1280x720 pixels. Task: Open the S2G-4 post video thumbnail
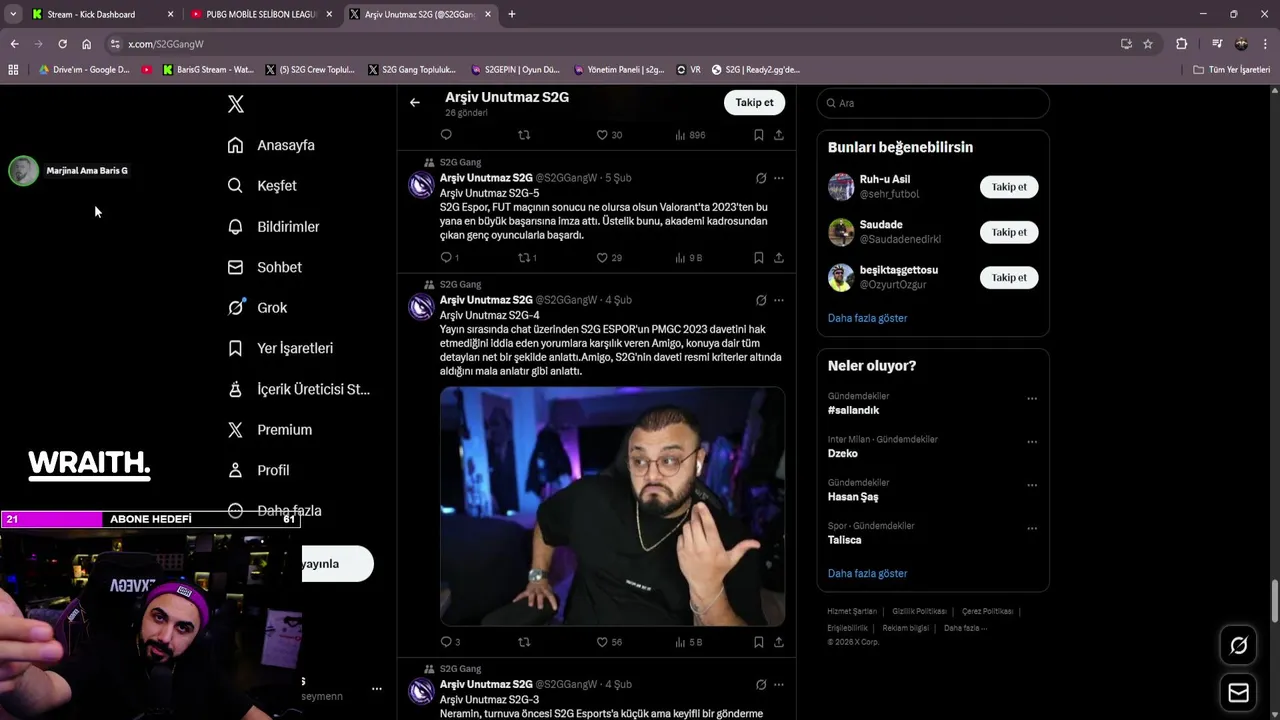coord(612,506)
